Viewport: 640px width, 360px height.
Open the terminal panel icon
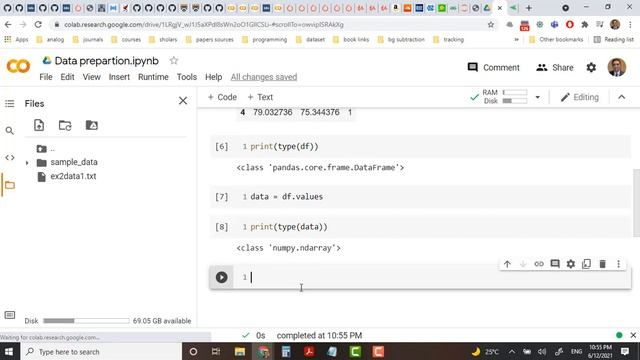9,315
